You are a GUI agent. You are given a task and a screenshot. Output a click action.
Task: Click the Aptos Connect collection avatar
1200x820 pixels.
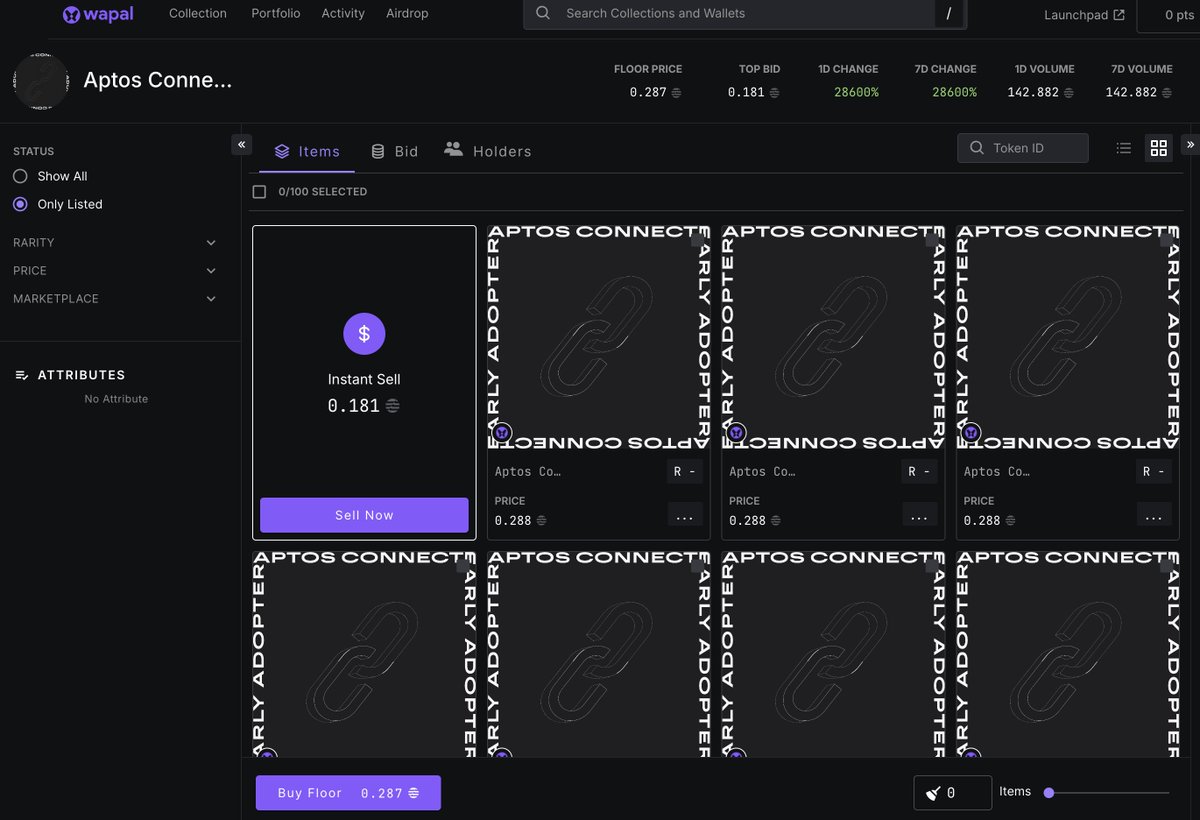(40, 81)
